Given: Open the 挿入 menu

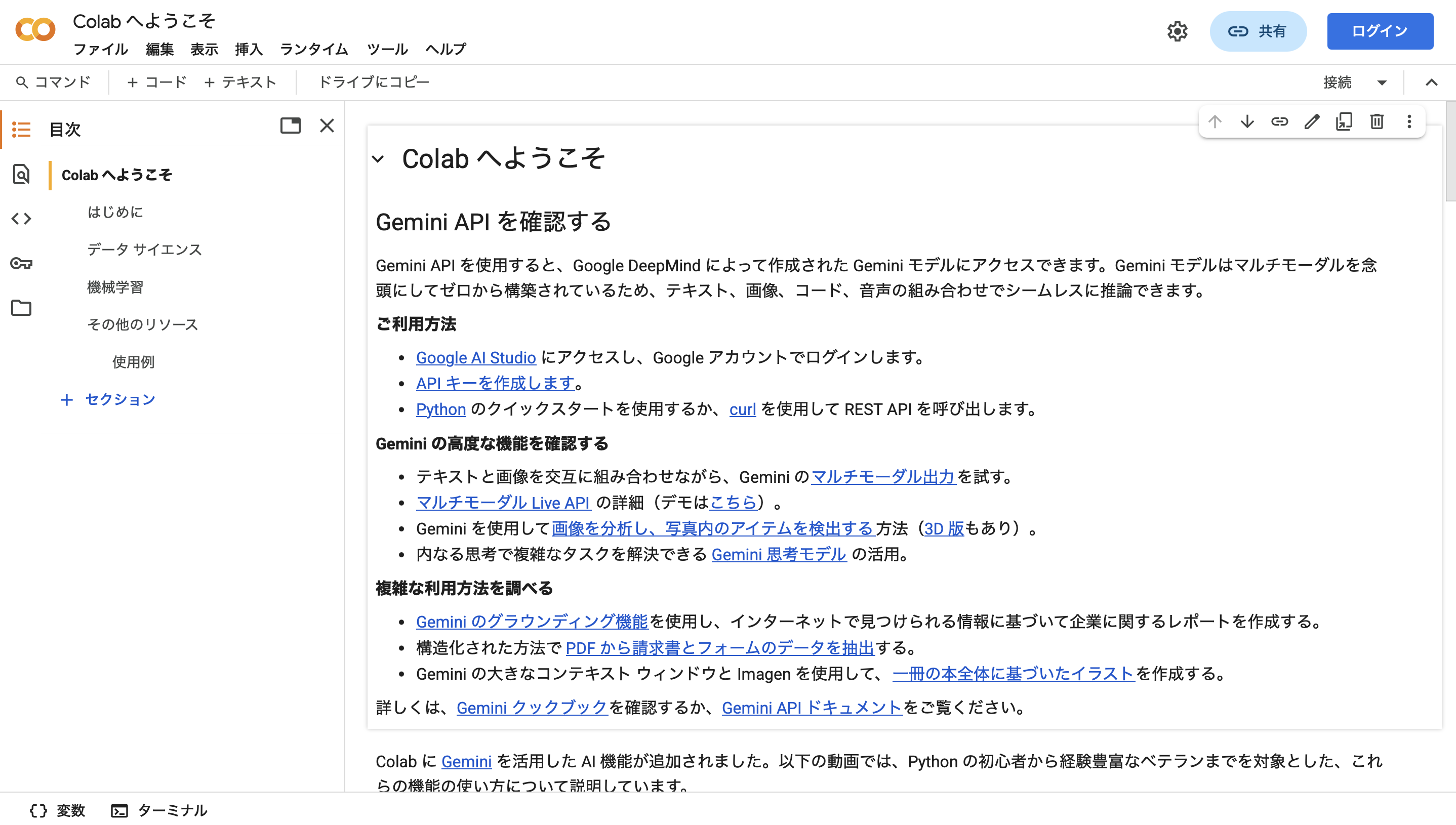Looking at the screenshot, I should 249,49.
